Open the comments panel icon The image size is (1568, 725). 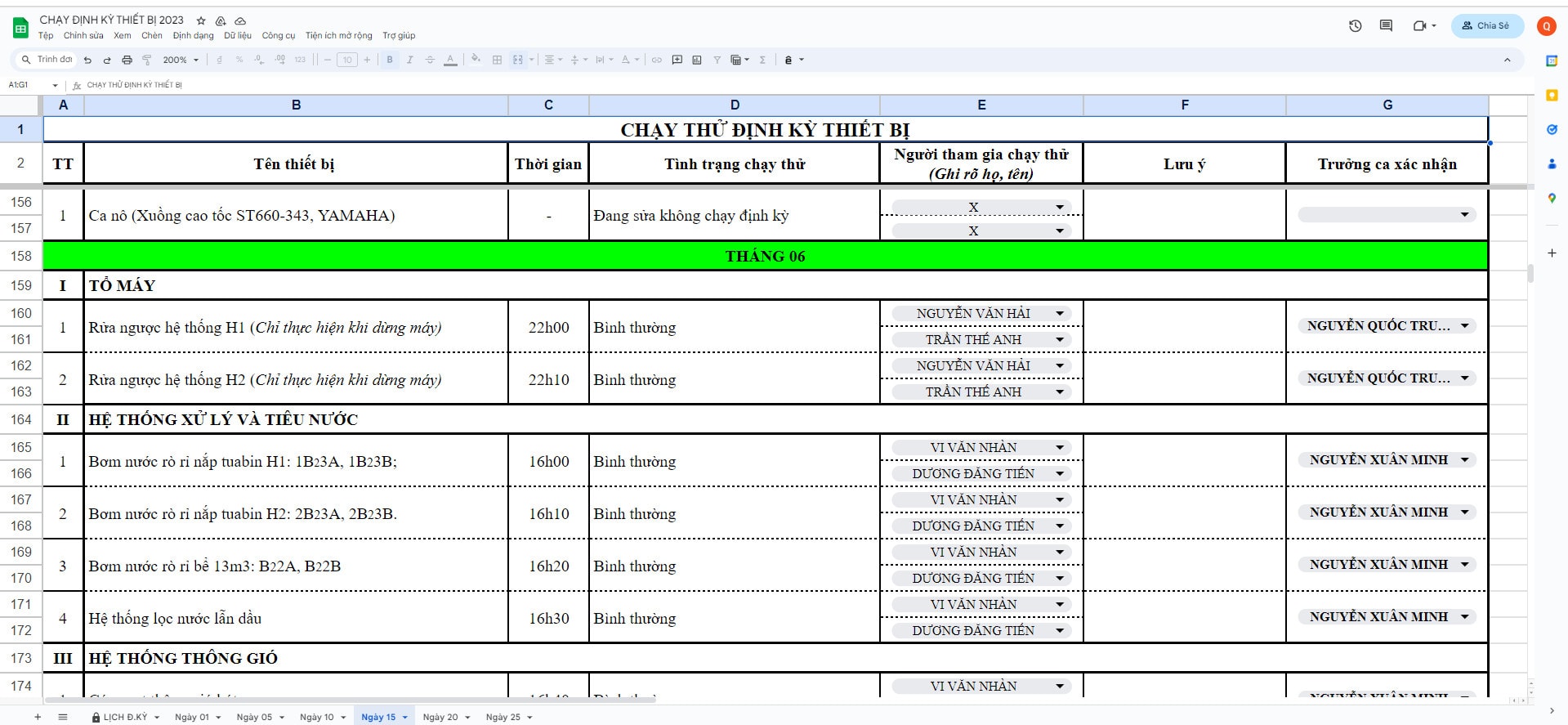pyautogui.click(x=1386, y=26)
